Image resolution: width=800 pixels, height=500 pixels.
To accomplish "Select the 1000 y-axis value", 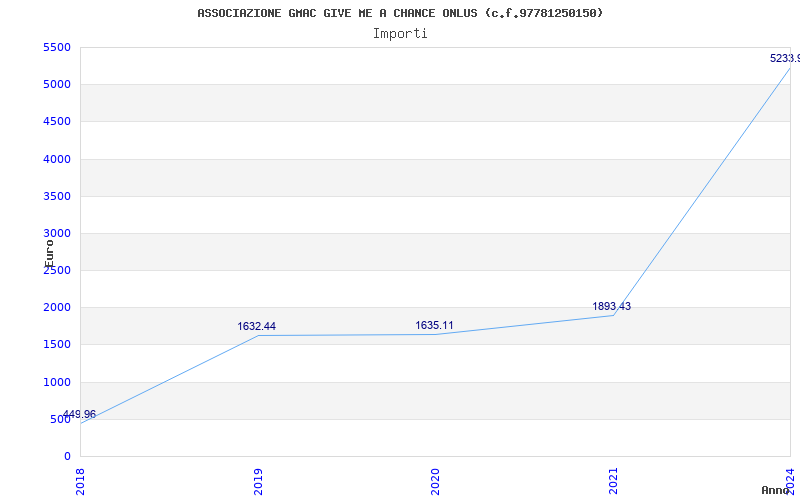I will [x=57, y=382].
